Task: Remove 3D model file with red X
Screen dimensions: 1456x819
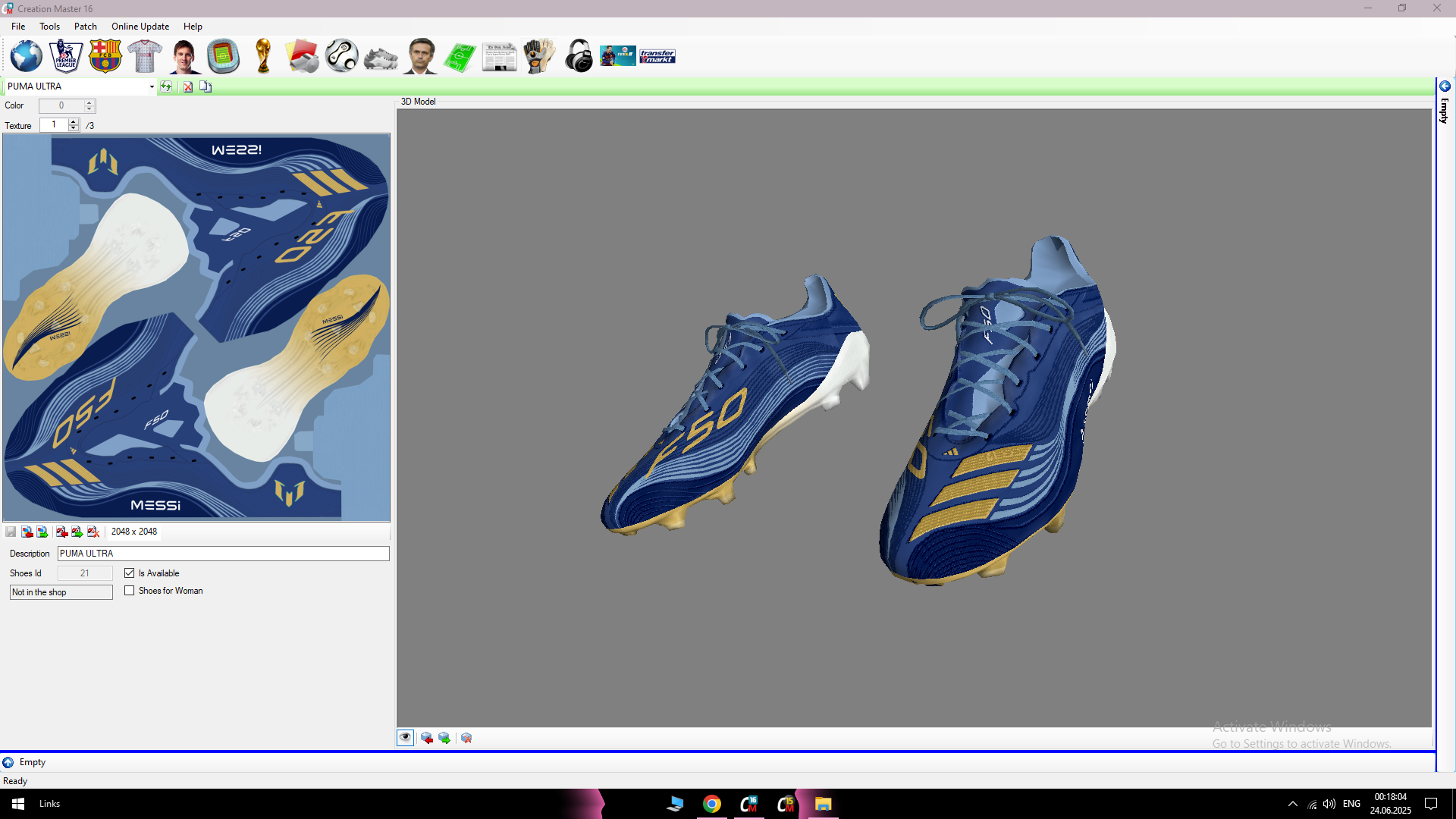Action: click(93, 532)
